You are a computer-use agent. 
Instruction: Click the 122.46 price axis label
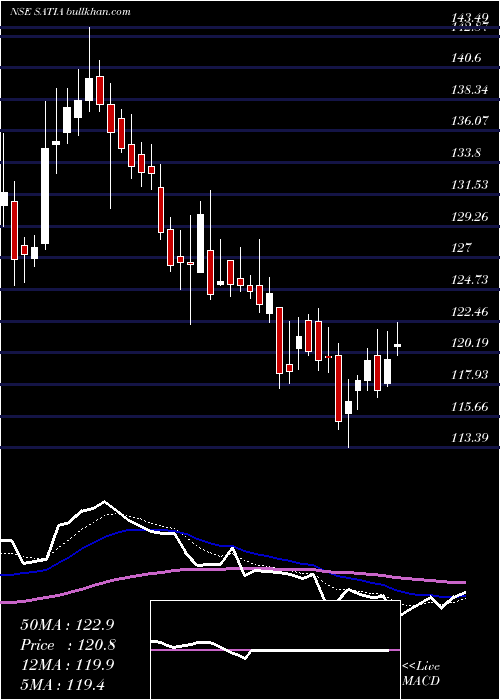coord(472,311)
